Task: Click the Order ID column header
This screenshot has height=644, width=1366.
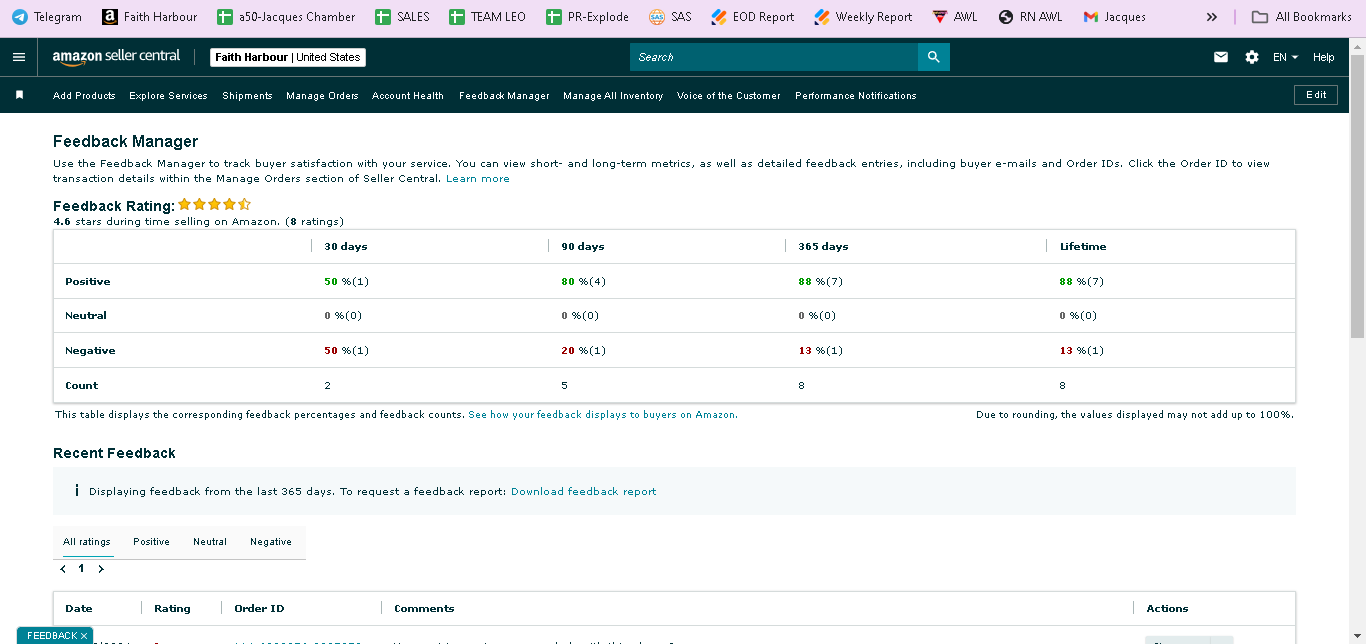Action: pos(259,608)
